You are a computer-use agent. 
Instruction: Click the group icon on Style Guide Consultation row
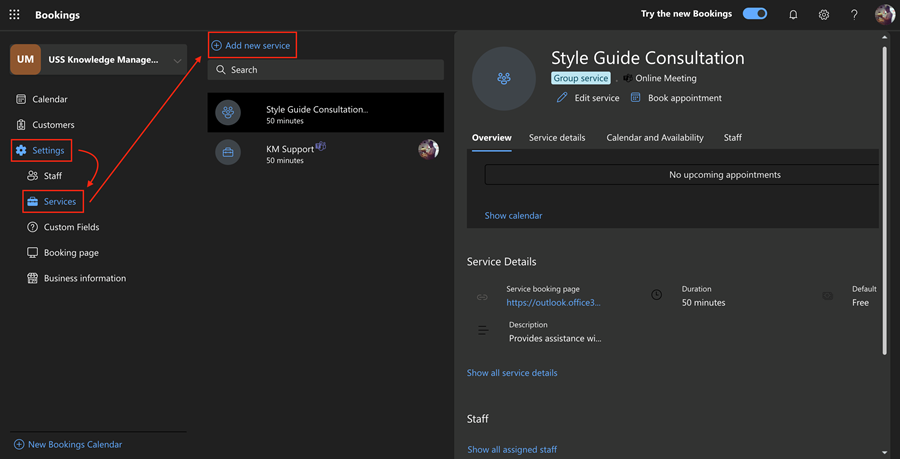[228, 112]
